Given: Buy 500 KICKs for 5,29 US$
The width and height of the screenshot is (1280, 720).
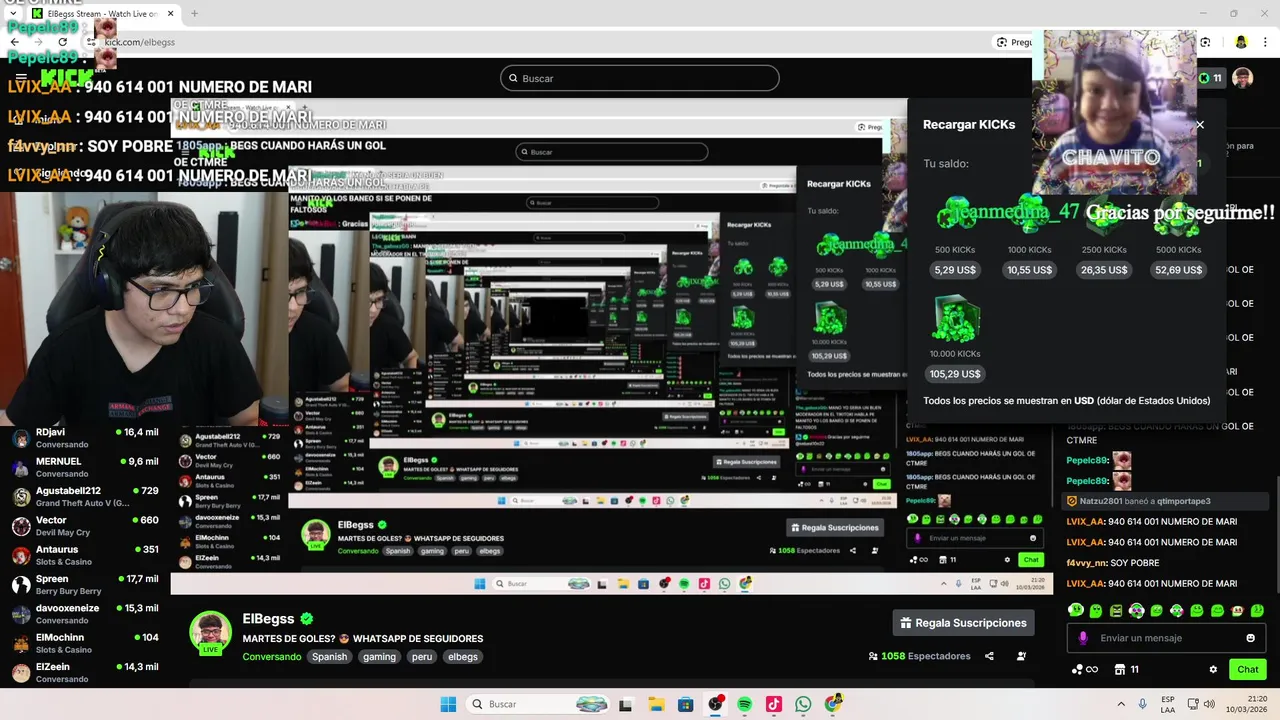Looking at the screenshot, I should (x=955, y=270).
